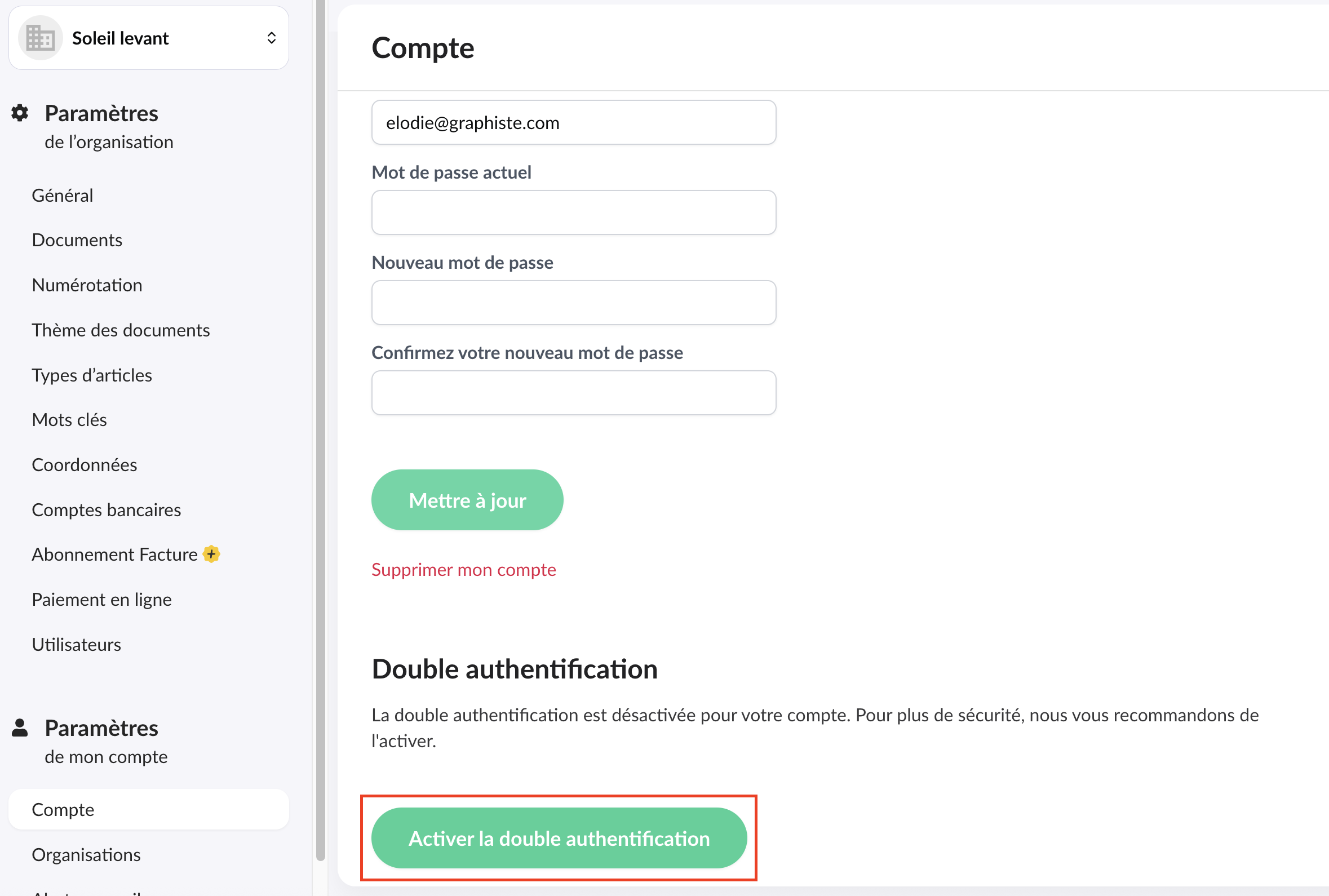The width and height of the screenshot is (1329, 896).
Task: Open Thème des documents settings
Action: pyautogui.click(x=121, y=330)
